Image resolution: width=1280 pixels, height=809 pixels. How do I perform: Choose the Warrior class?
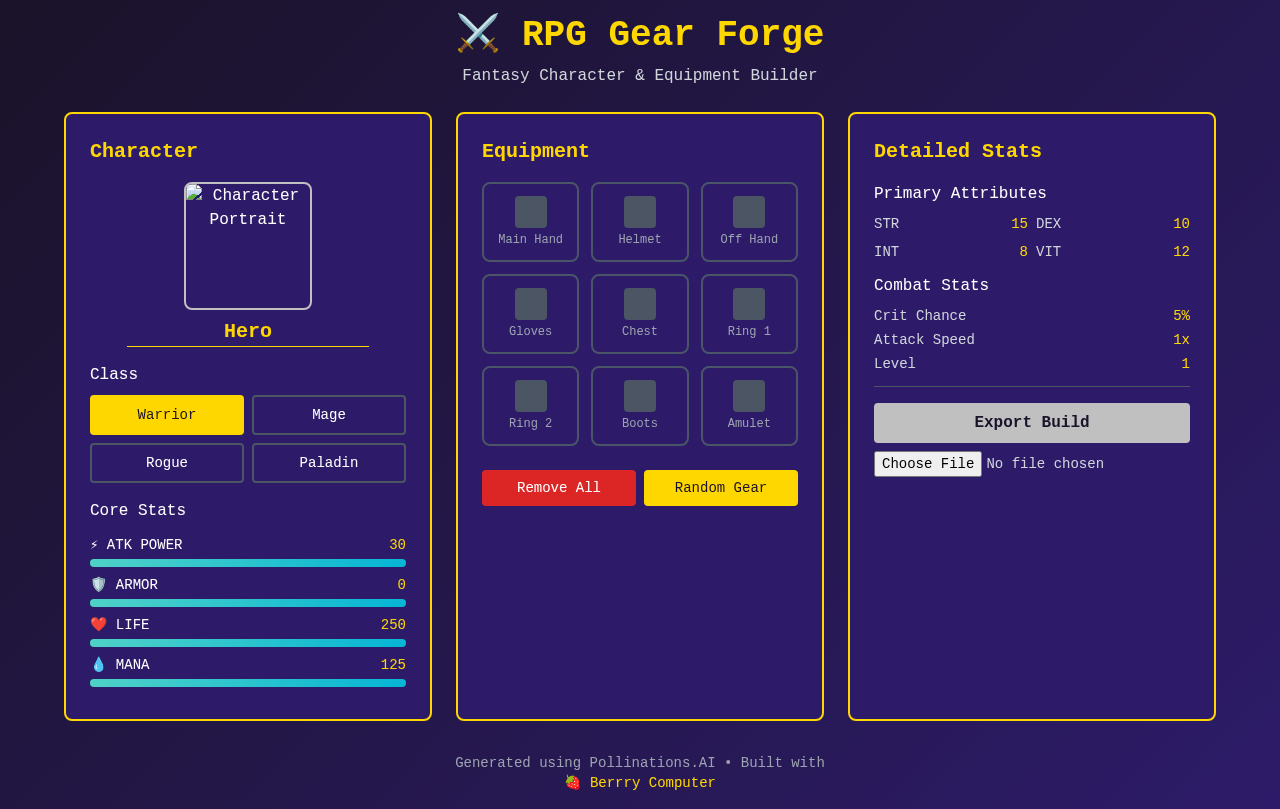pyautogui.click(x=167, y=415)
